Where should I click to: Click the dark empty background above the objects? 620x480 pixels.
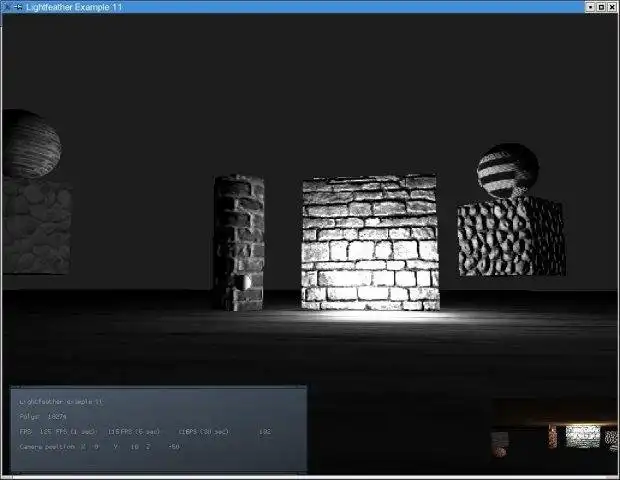(310, 80)
